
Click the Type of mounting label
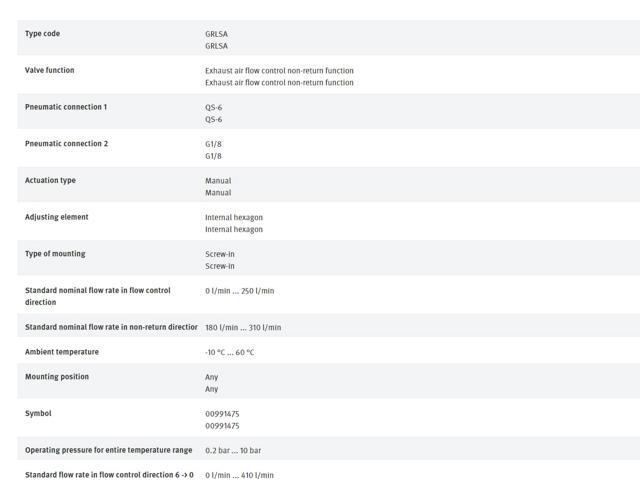click(55, 254)
